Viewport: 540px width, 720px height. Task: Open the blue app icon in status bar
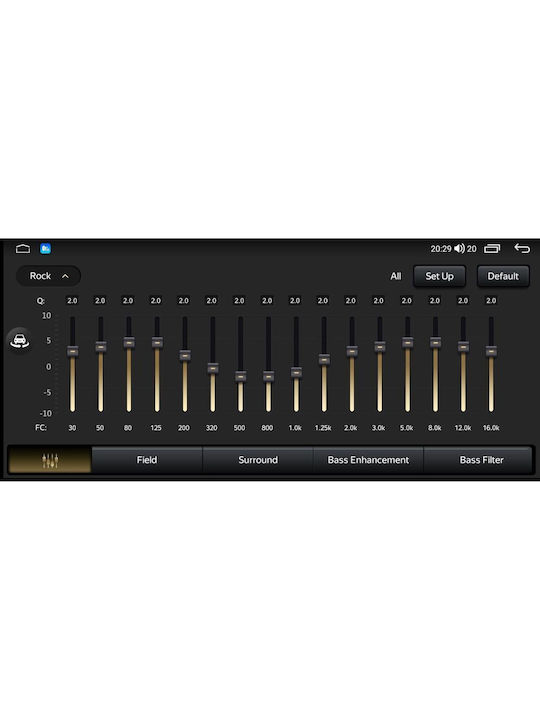[x=45, y=248]
